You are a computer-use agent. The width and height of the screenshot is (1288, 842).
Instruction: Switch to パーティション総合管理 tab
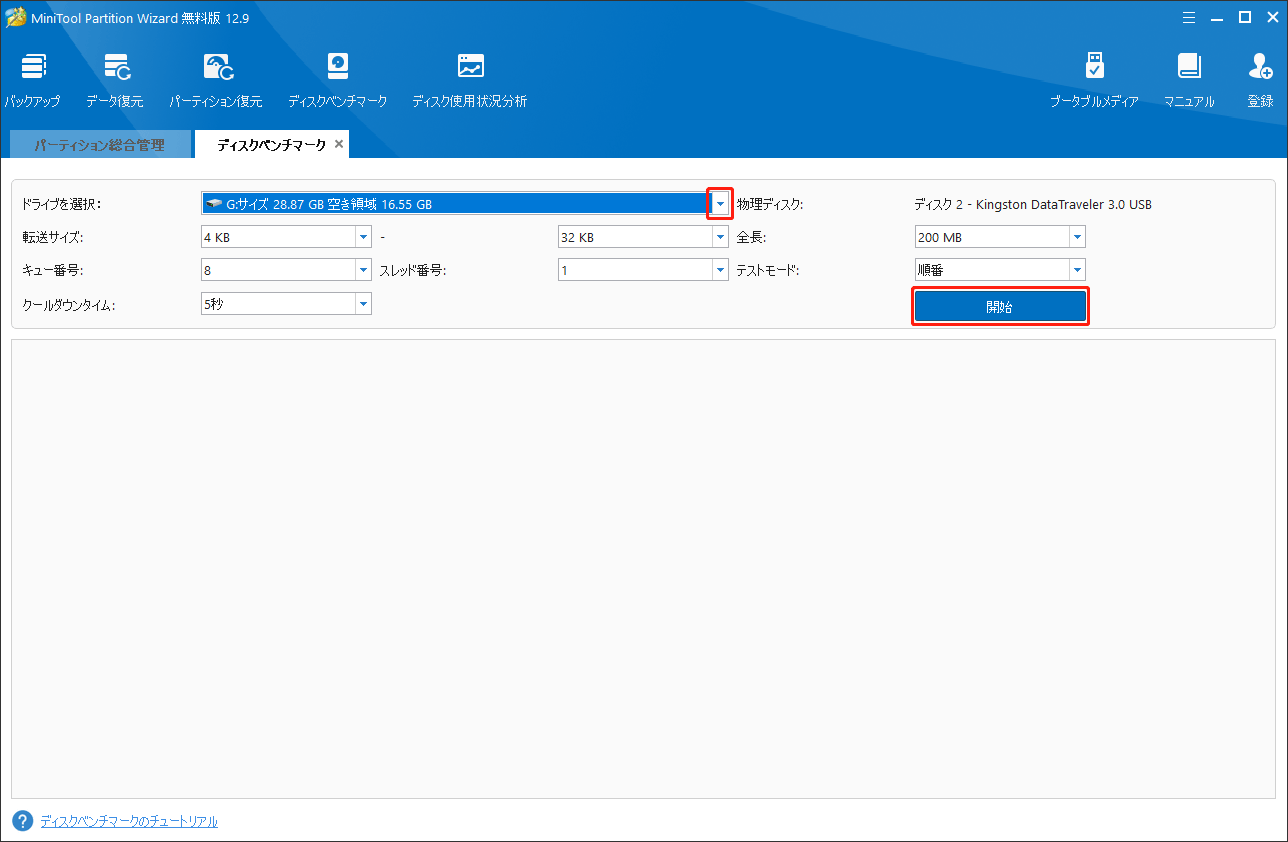point(99,145)
